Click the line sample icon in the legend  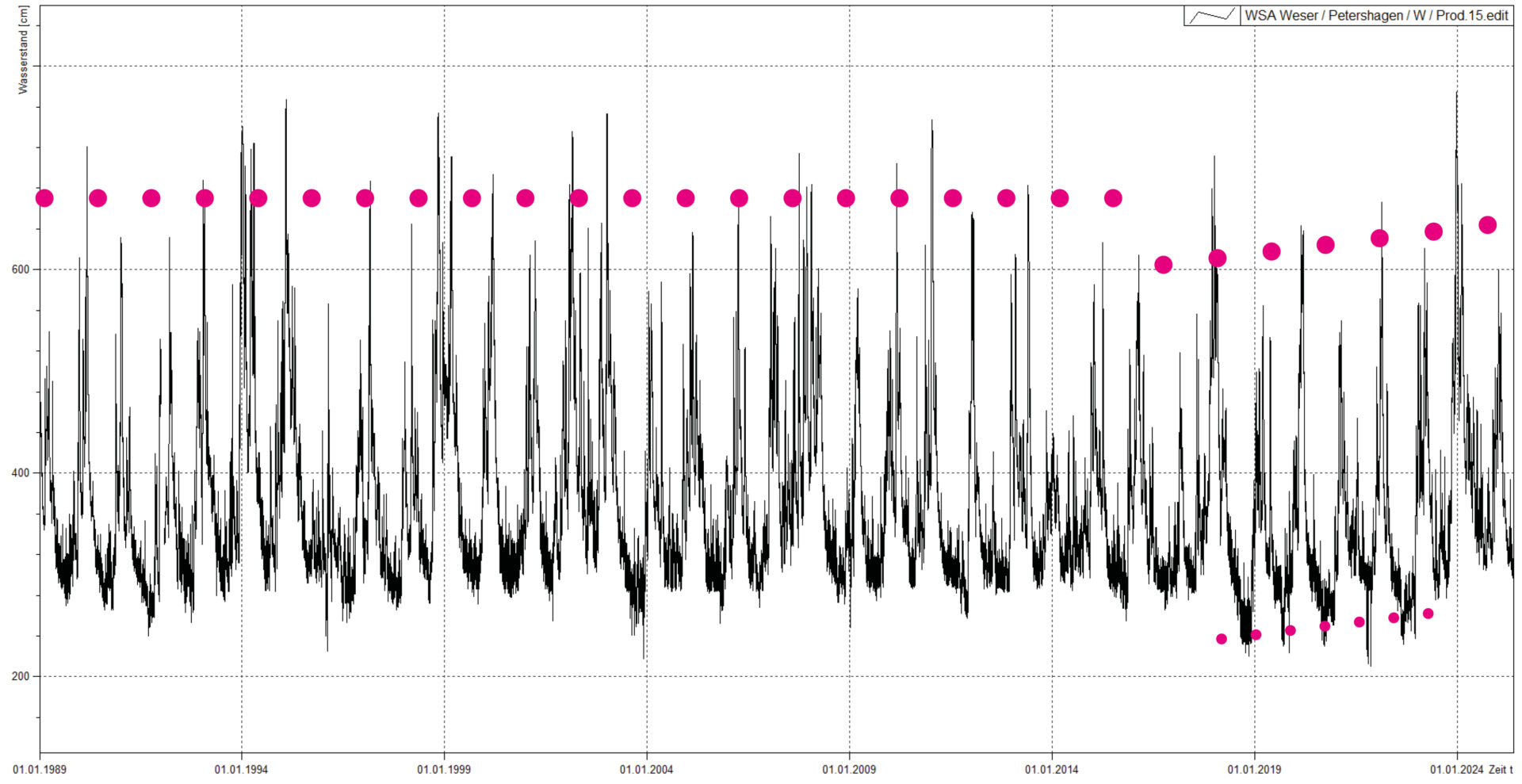coord(1212,16)
